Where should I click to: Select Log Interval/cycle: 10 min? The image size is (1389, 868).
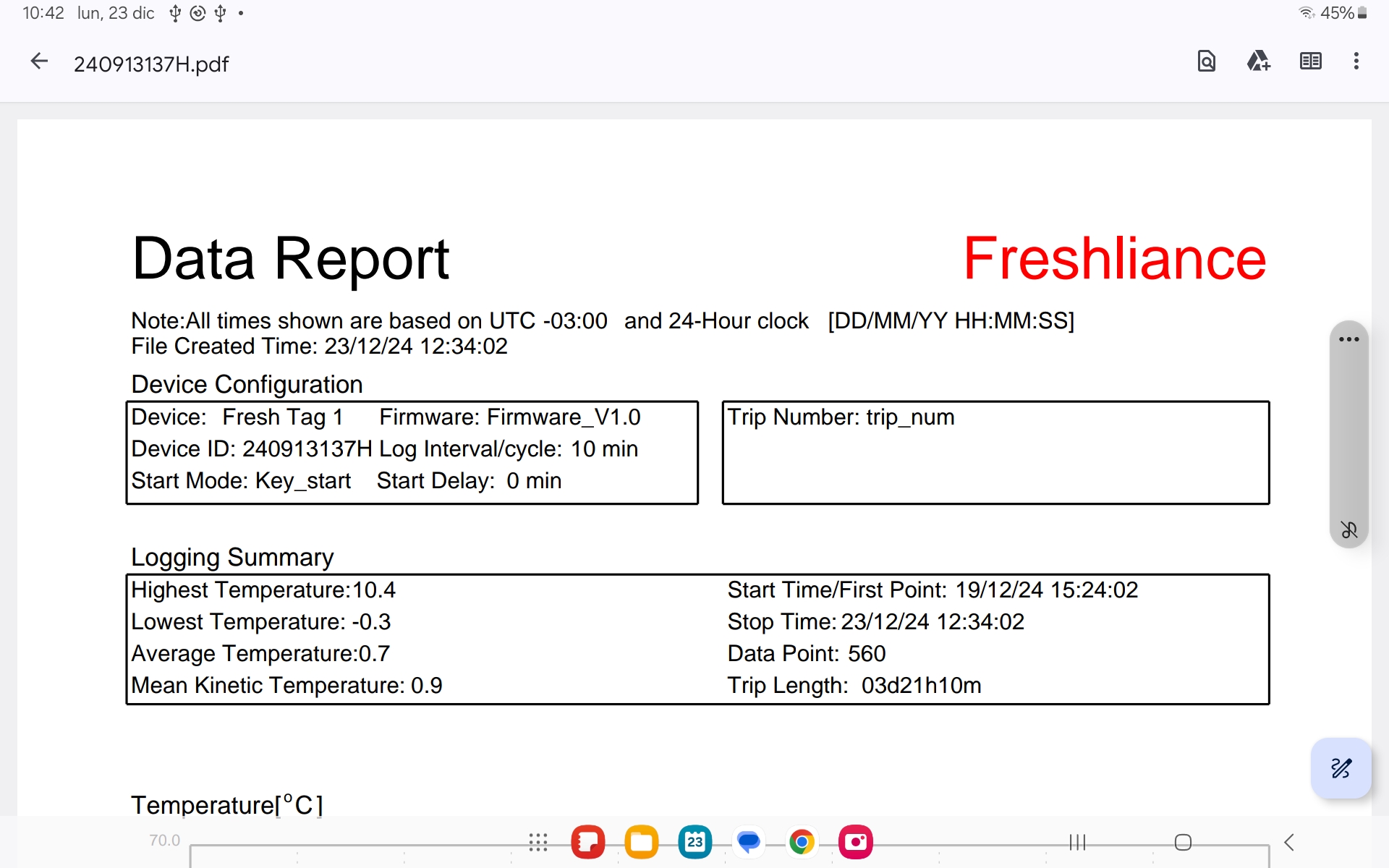509,449
